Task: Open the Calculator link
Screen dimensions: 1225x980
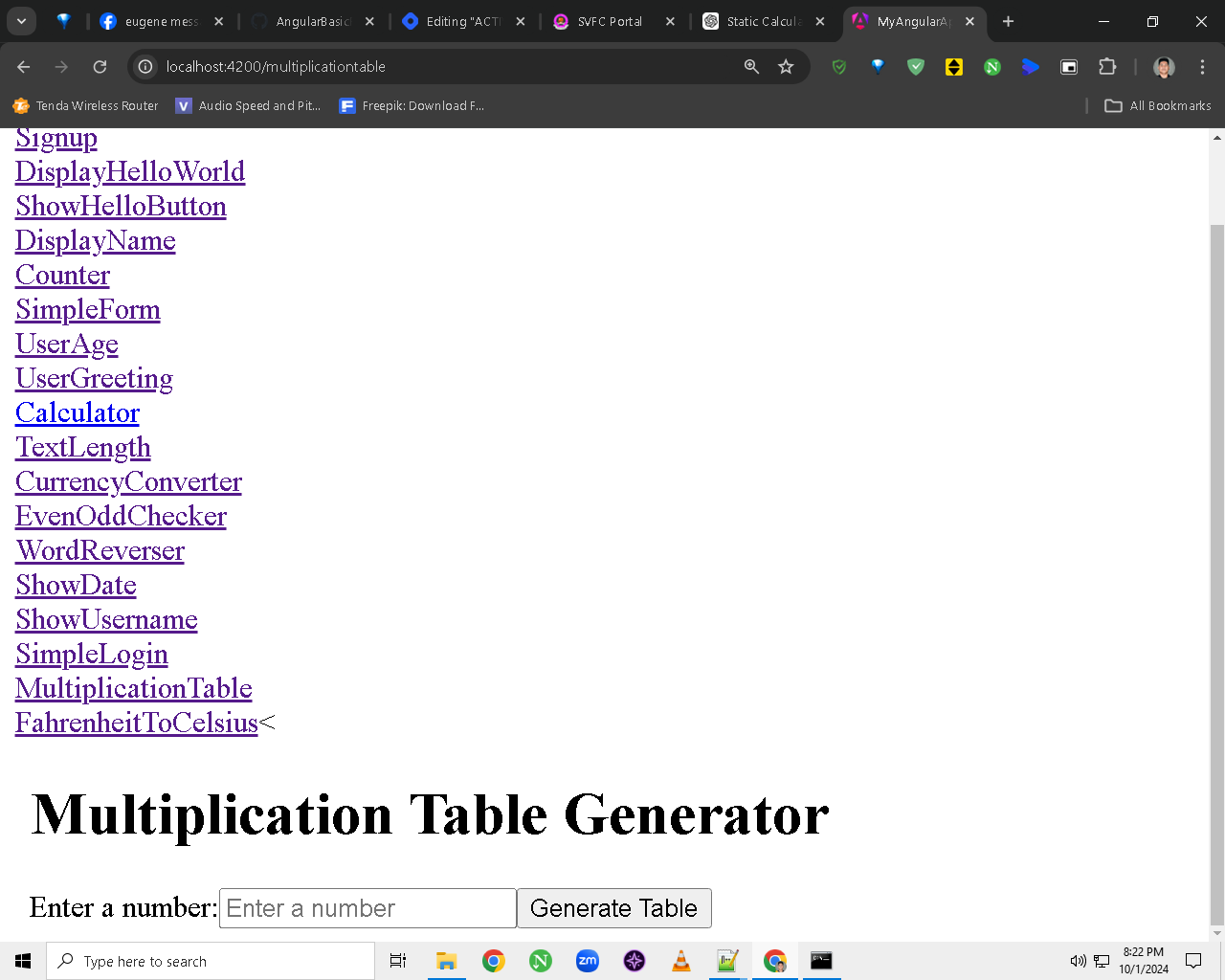Action: pyautogui.click(x=78, y=412)
